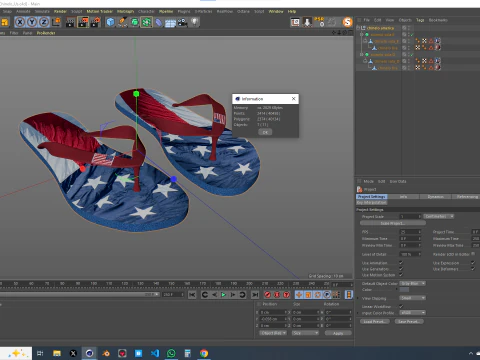Screen dimensions: 480x360
Task: Click the green subdivision generator icon
Action: (x=134, y=22)
